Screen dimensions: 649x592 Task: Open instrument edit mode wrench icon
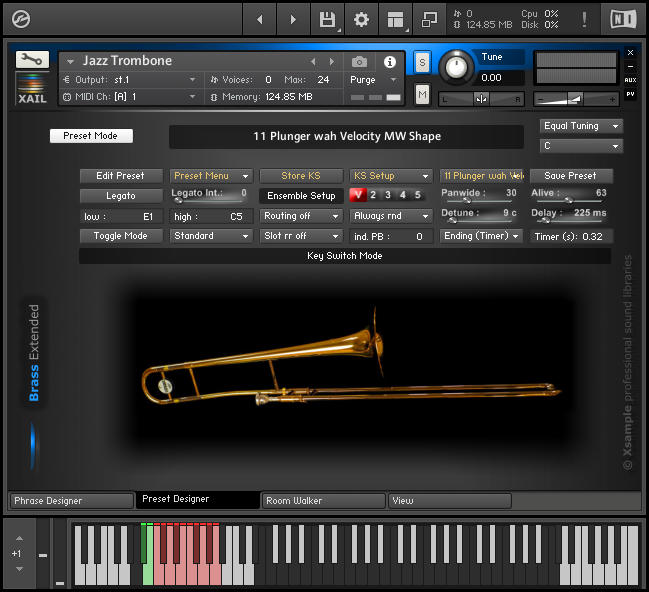[32, 60]
